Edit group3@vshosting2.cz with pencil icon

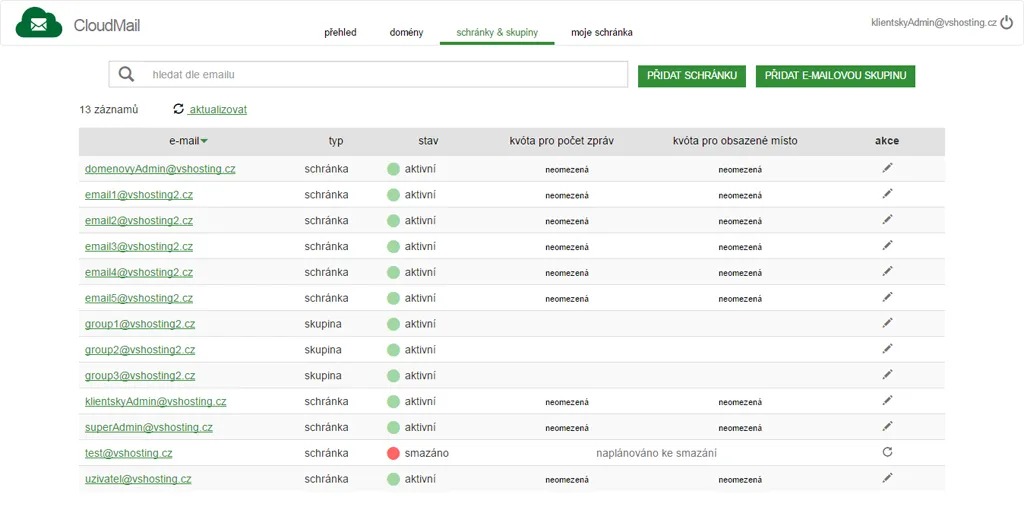coord(887,374)
